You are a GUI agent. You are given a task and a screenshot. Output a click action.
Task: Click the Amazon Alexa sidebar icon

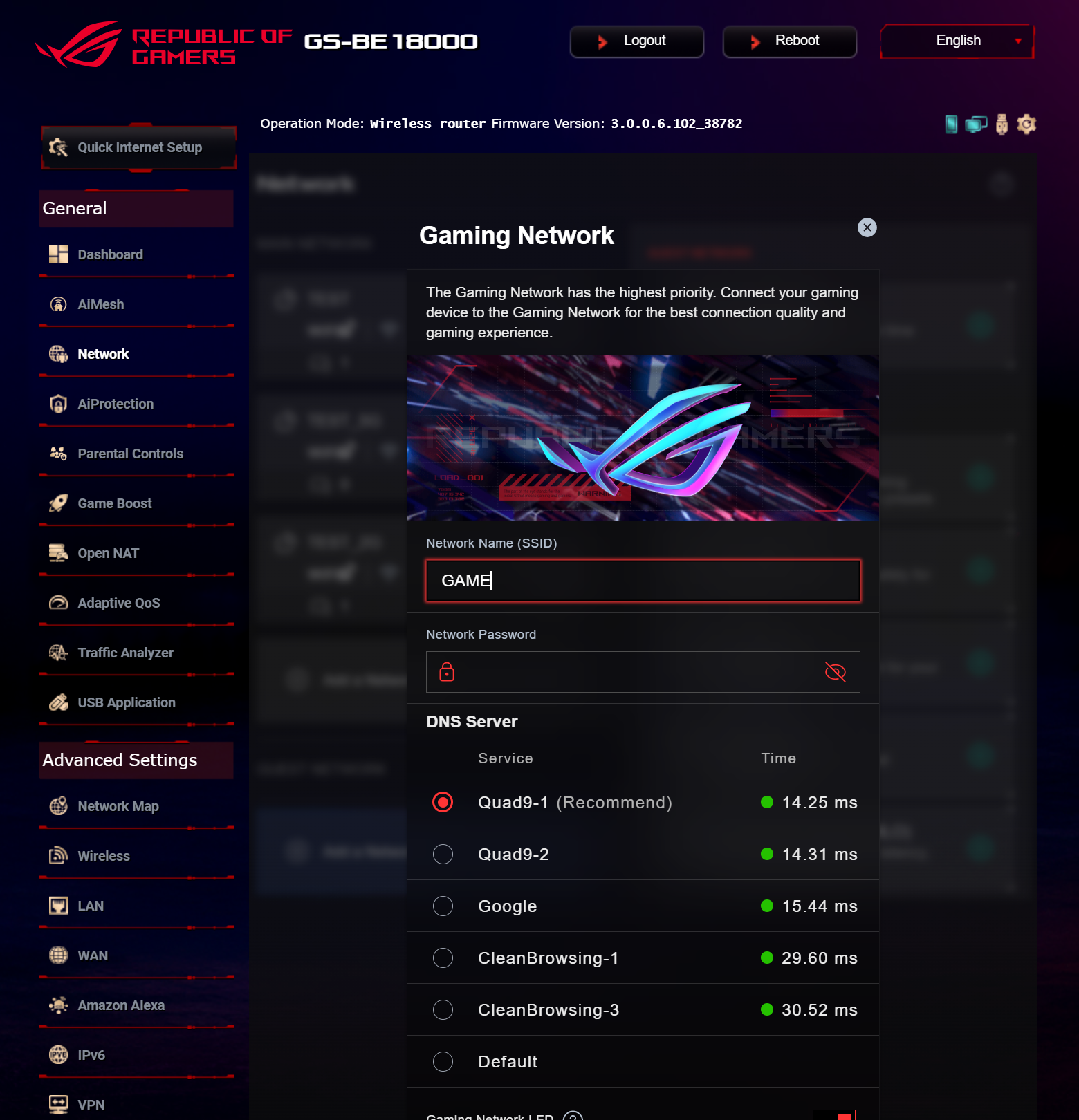click(x=58, y=1005)
